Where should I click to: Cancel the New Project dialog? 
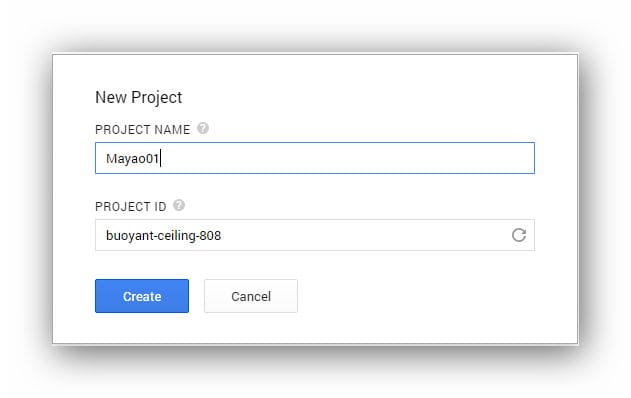click(251, 296)
